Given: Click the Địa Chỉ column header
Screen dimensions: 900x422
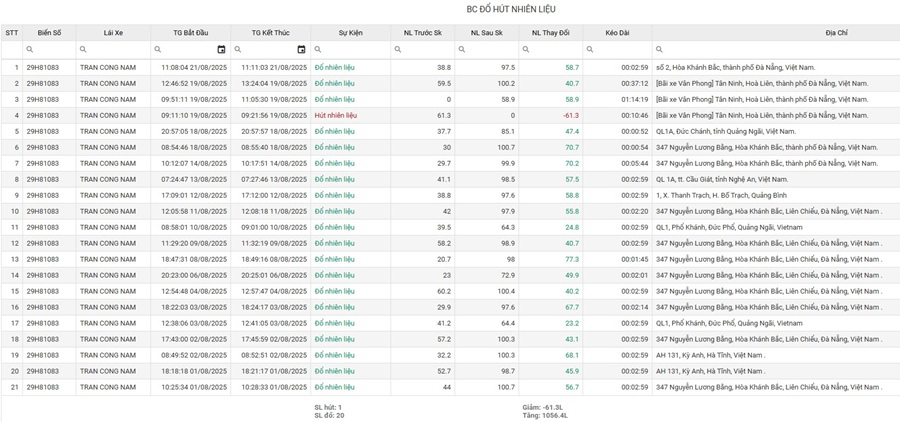Looking at the screenshot, I should point(836,32).
